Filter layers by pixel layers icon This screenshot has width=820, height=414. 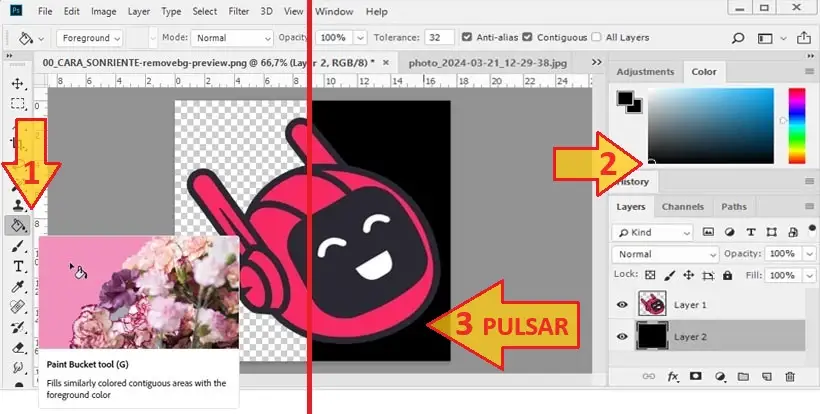pos(708,232)
